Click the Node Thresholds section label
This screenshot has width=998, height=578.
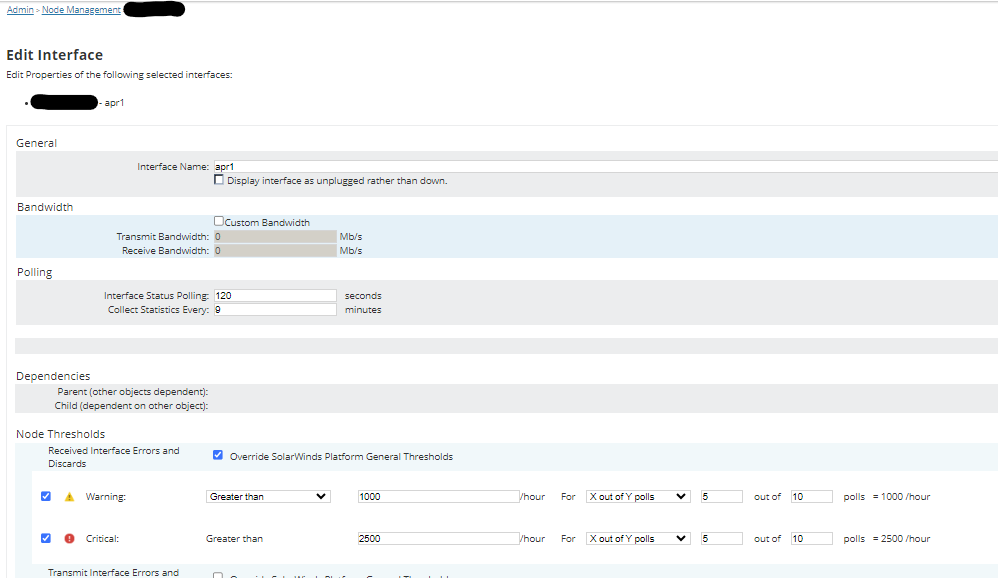point(60,434)
